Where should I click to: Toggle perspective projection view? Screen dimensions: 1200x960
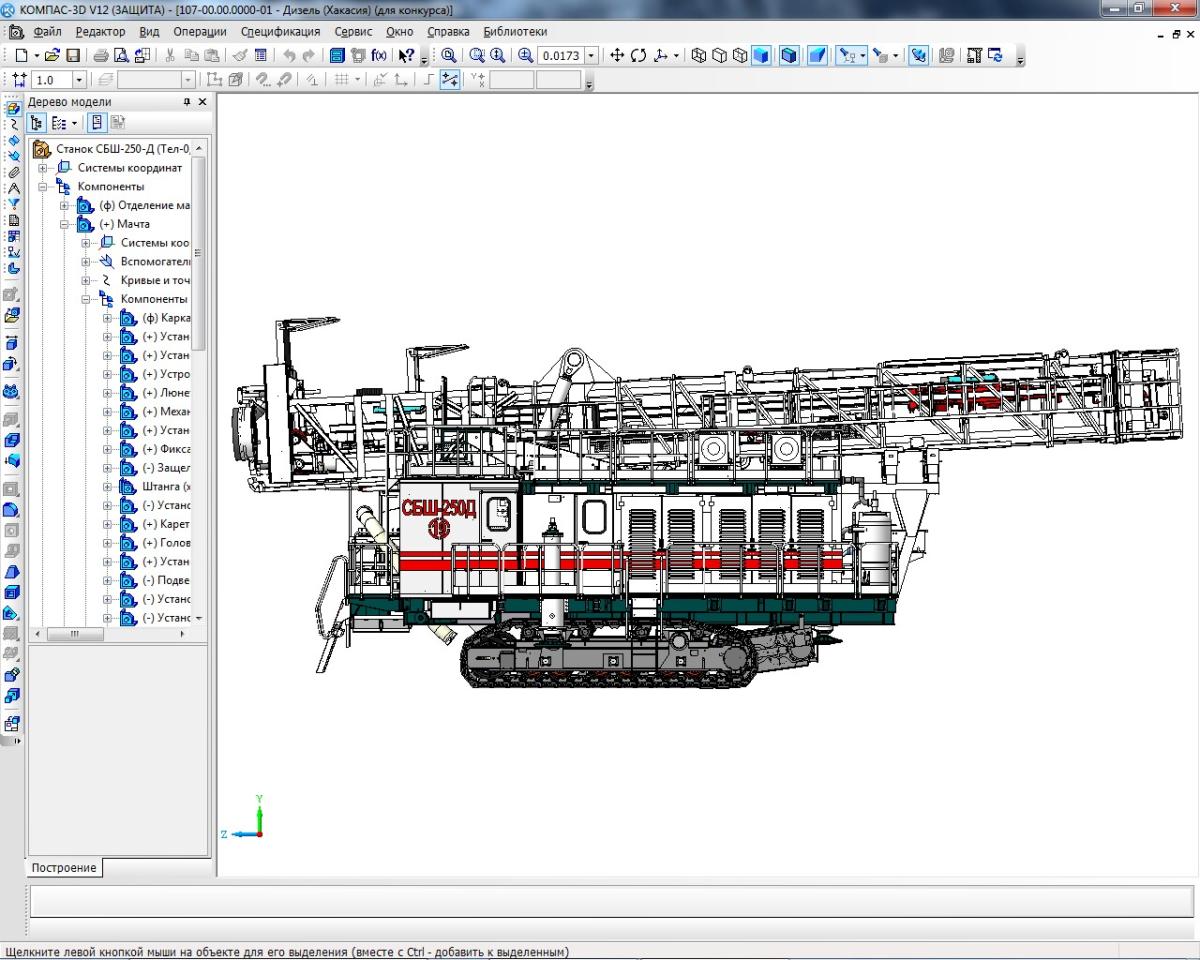point(817,56)
